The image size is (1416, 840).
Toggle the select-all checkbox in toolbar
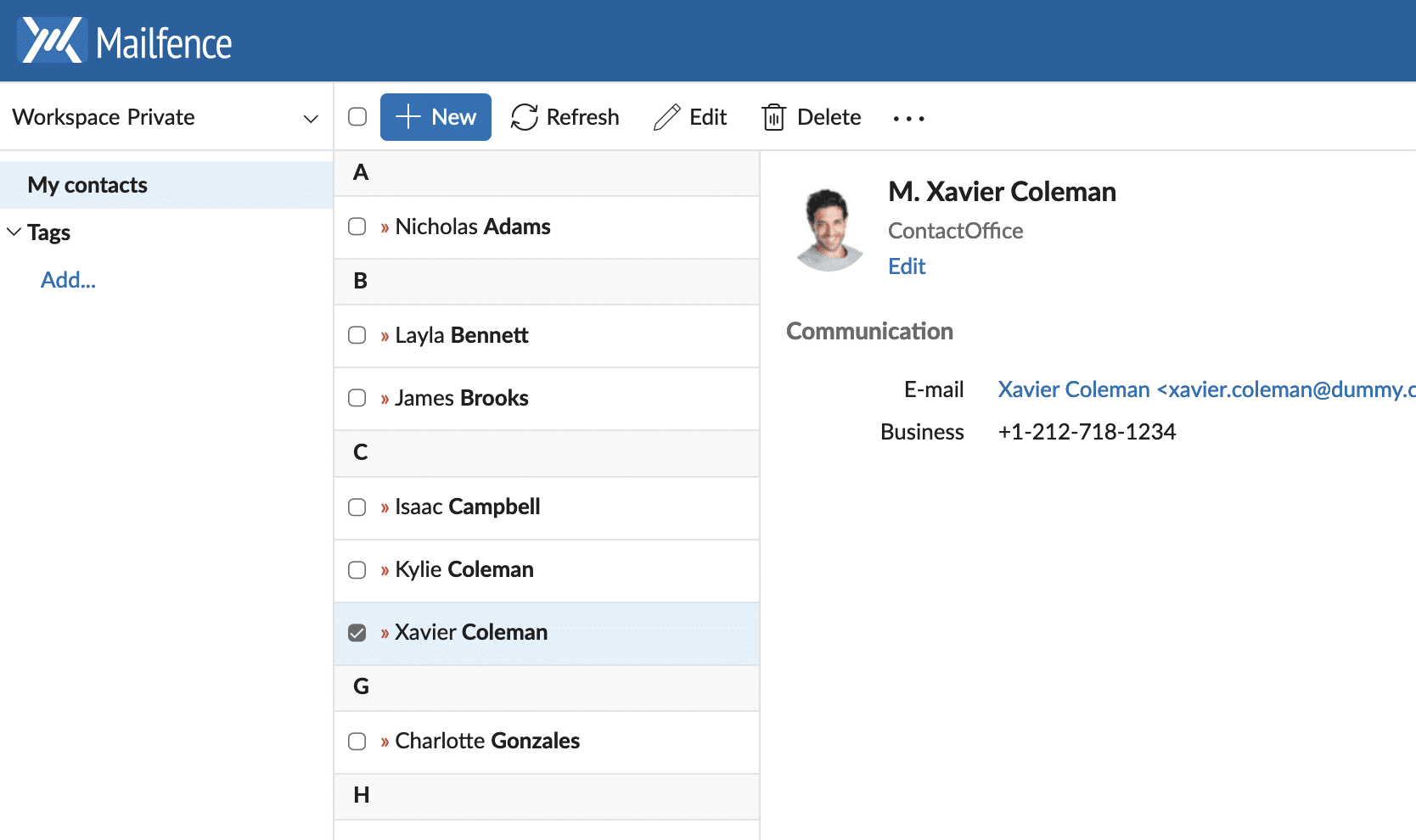click(x=357, y=117)
